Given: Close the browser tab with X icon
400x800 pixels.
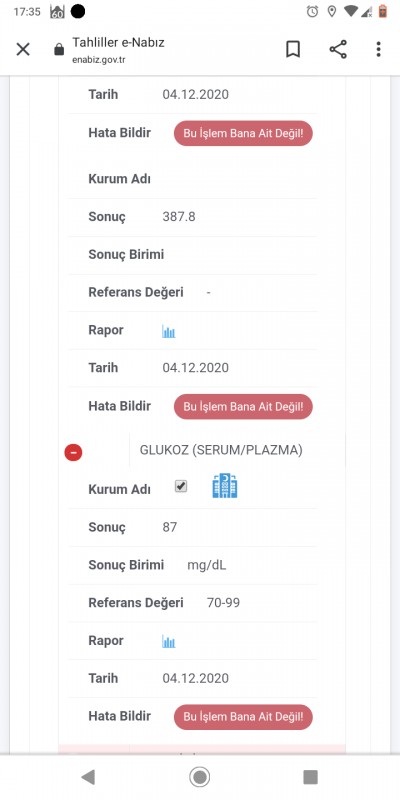Looking at the screenshot, I should 23,49.
